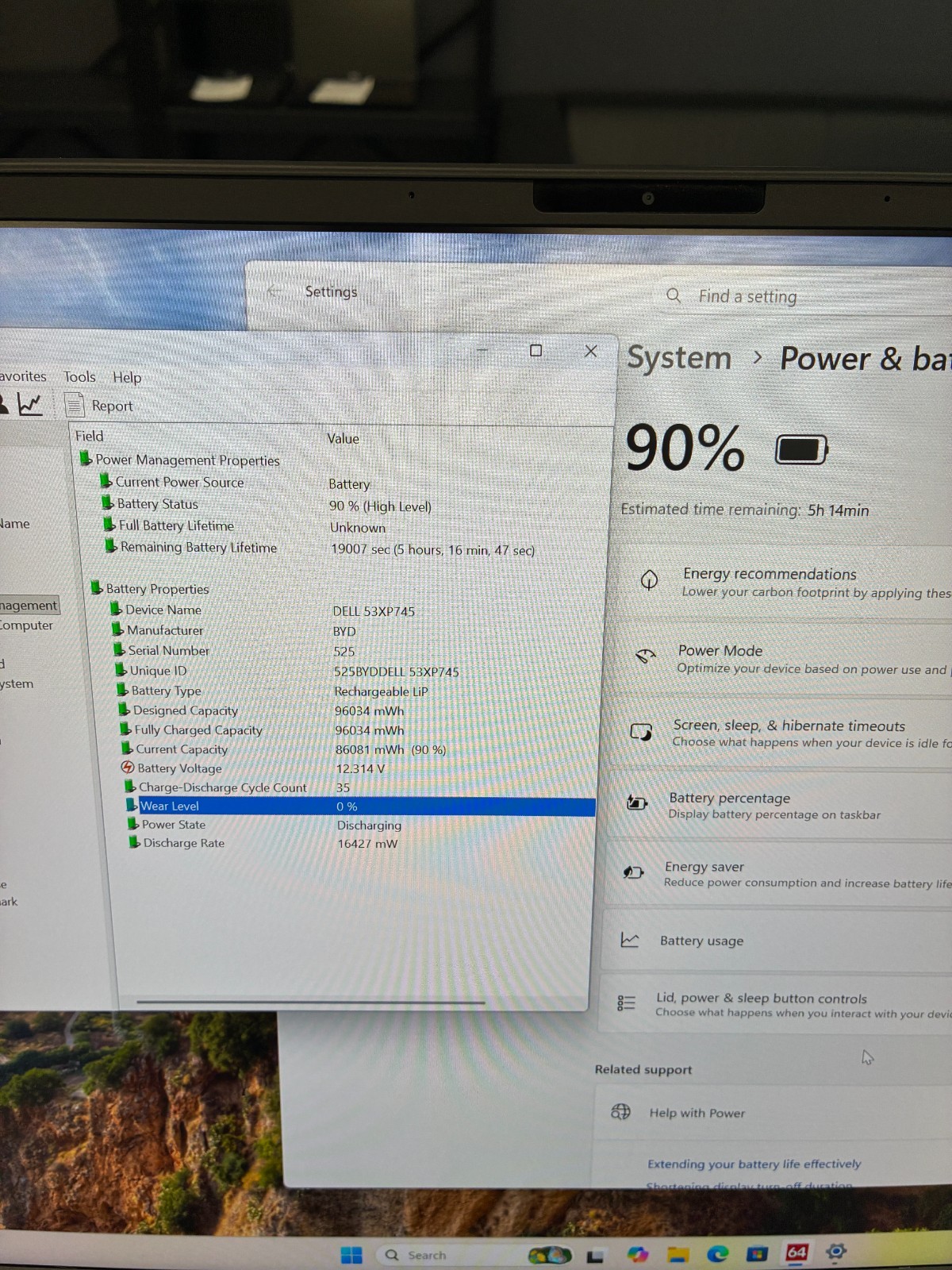Expand the Energy saver section

(777, 873)
